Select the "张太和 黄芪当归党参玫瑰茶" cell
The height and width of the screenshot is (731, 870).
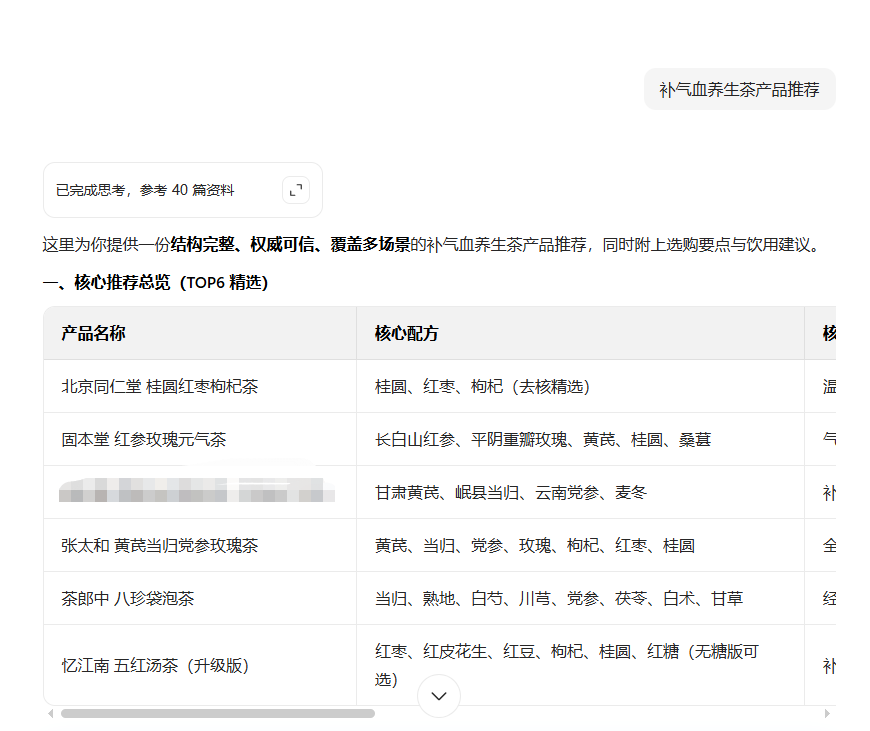tap(160, 545)
